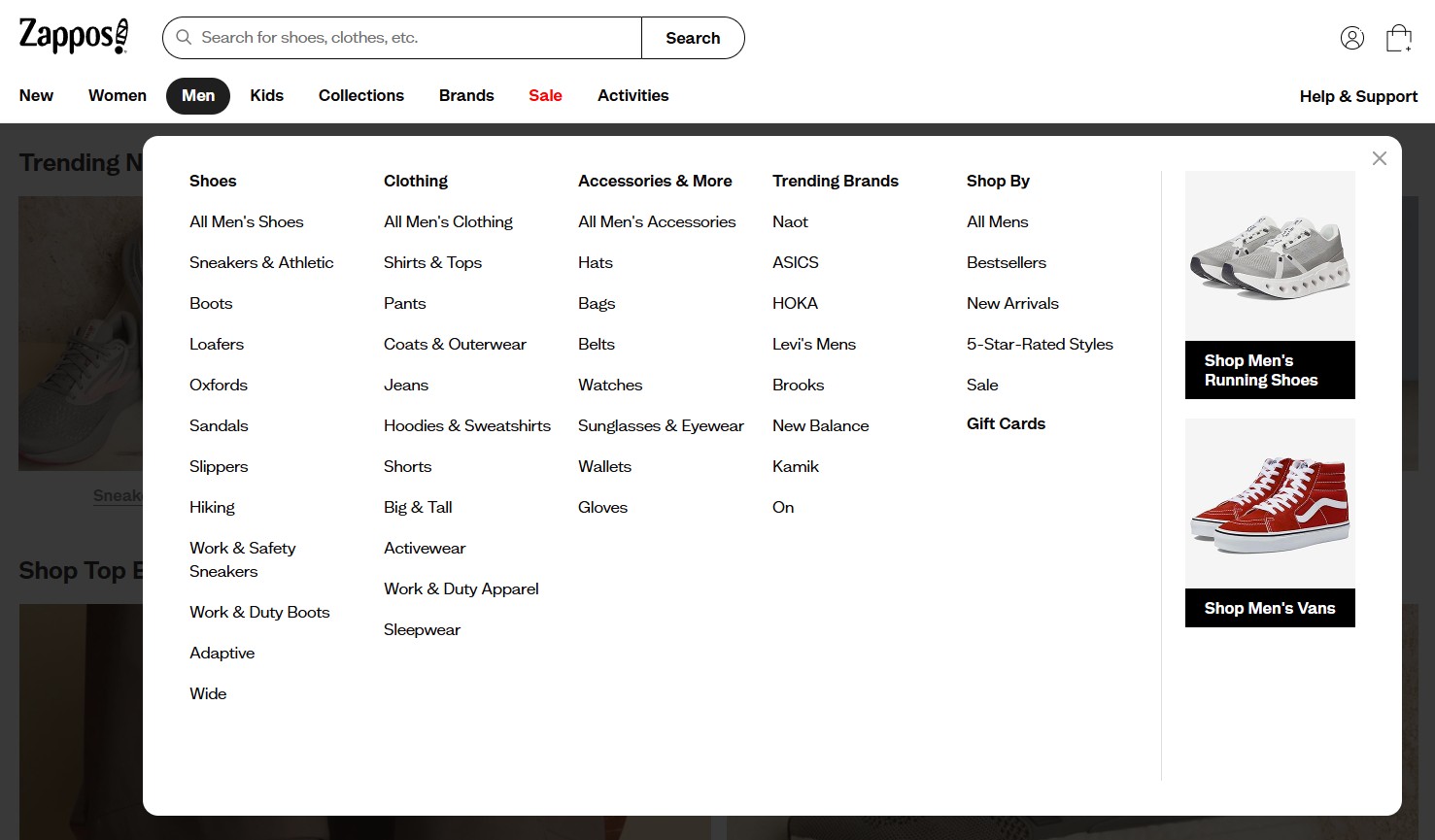Viewport: 1435px width, 840px height.
Task: Browse Big & Tall
Action: [418, 507]
